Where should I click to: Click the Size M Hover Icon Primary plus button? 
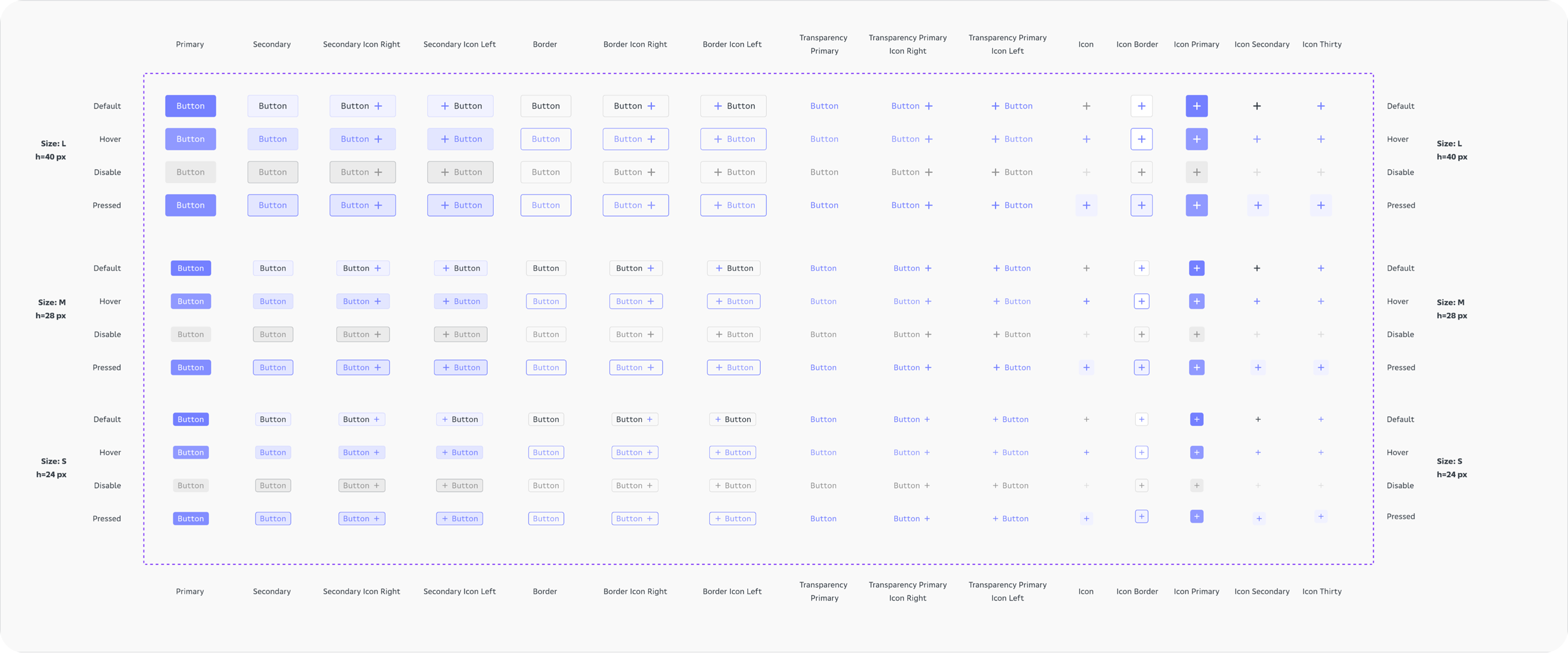click(1196, 301)
